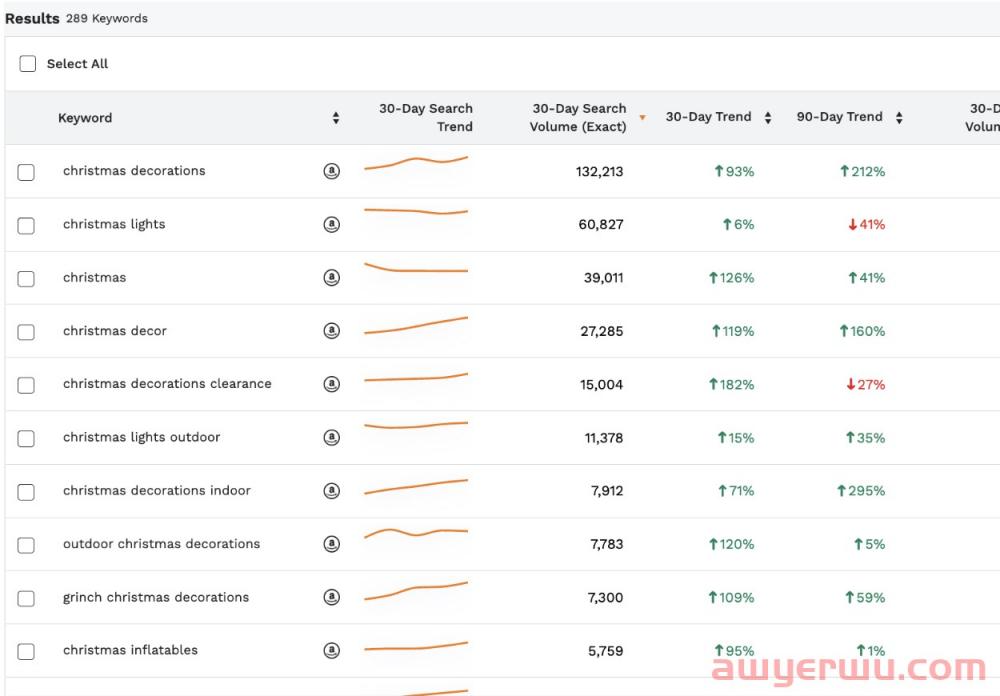Check christmas decorations indoor row
The image size is (1000, 696).
pyautogui.click(x=26, y=492)
